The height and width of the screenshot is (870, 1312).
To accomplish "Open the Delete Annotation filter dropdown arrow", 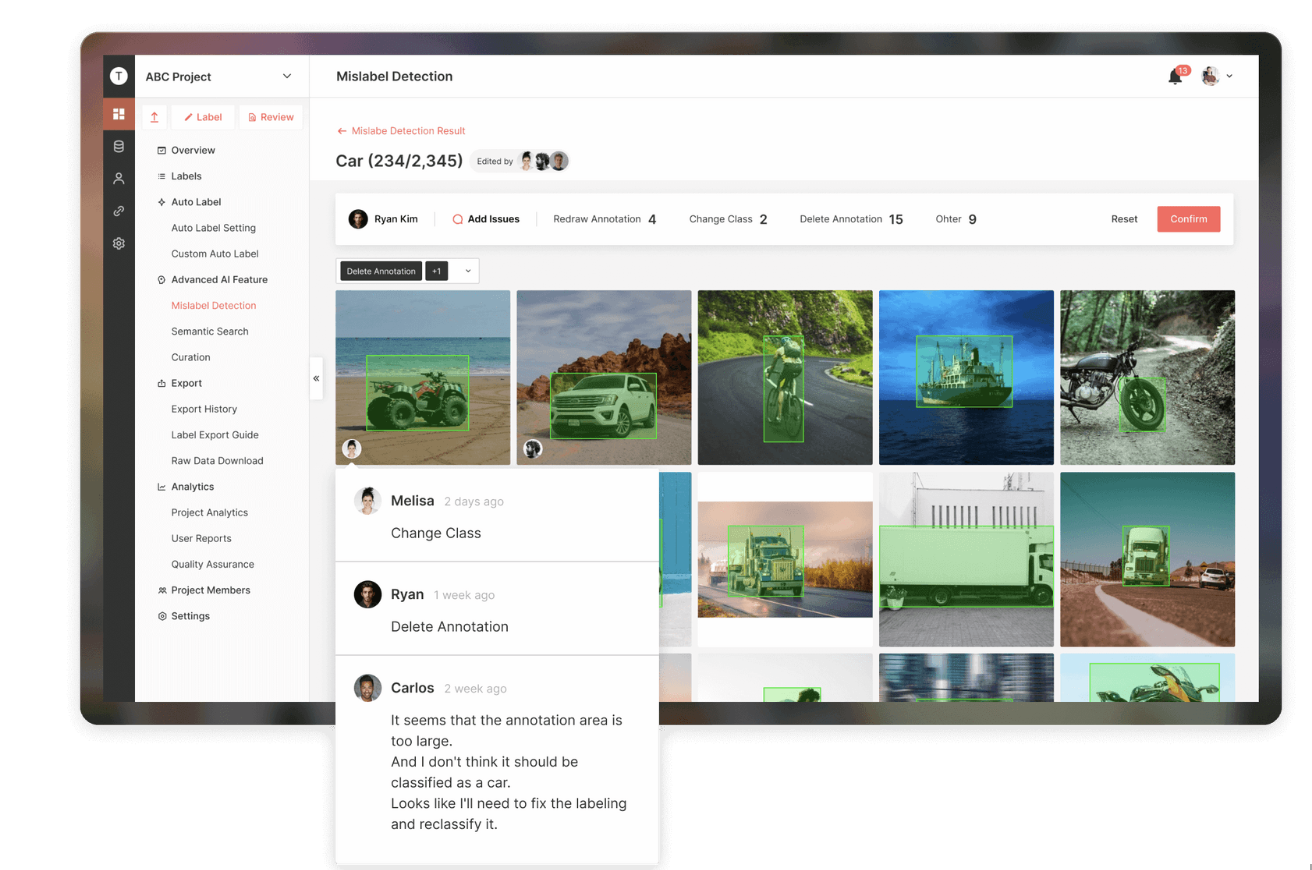I will 467,271.
